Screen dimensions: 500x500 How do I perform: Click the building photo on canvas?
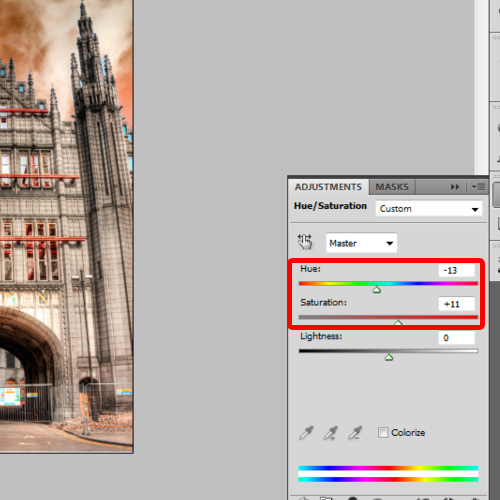(x=66, y=227)
